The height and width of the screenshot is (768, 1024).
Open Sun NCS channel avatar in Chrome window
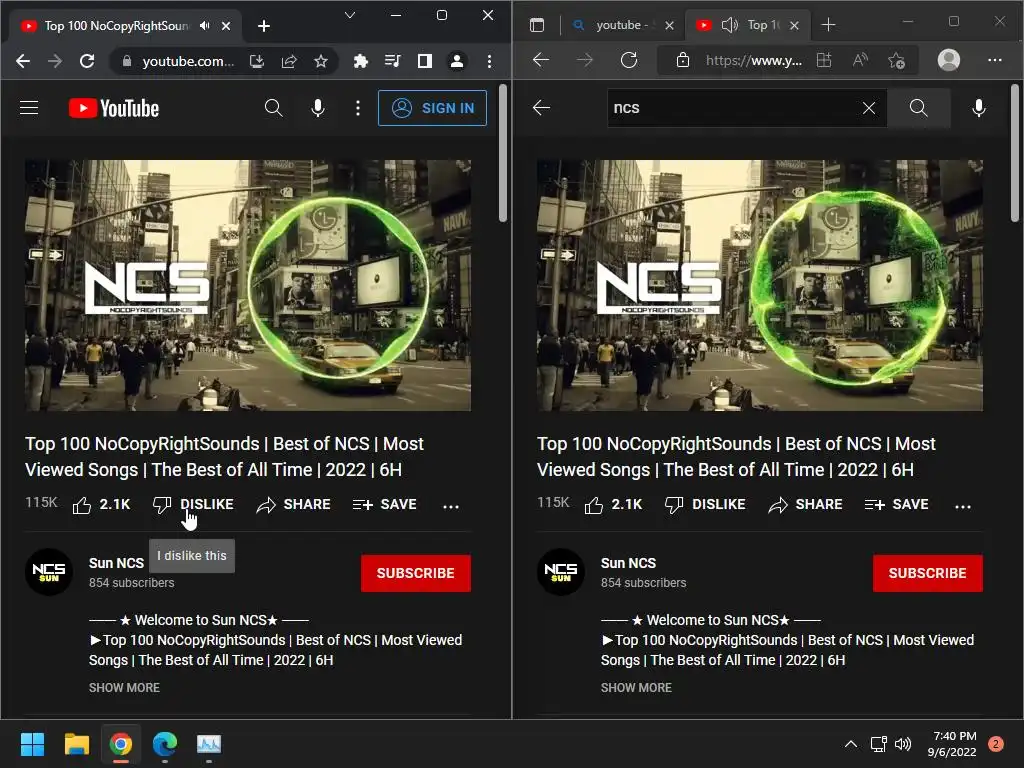point(49,572)
